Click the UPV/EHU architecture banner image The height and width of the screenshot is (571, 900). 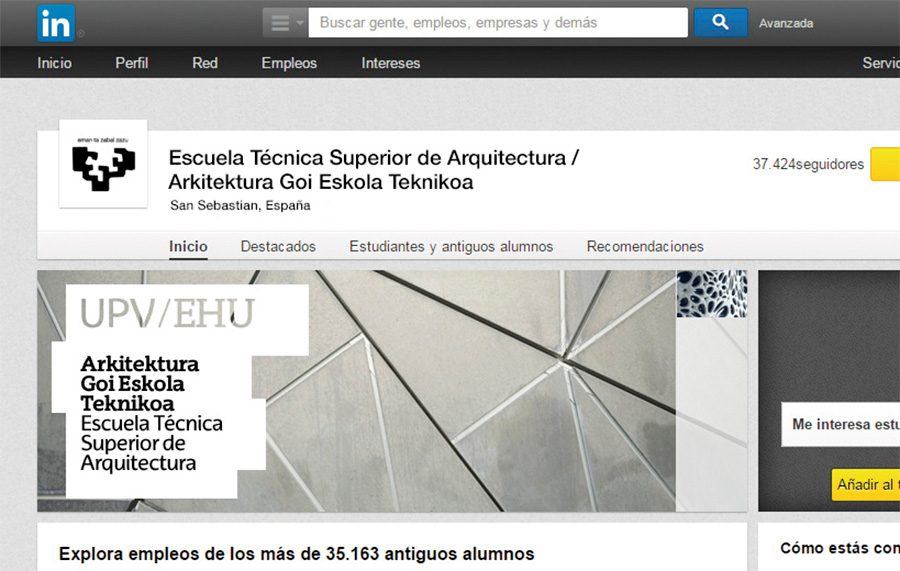click(392, 391)
